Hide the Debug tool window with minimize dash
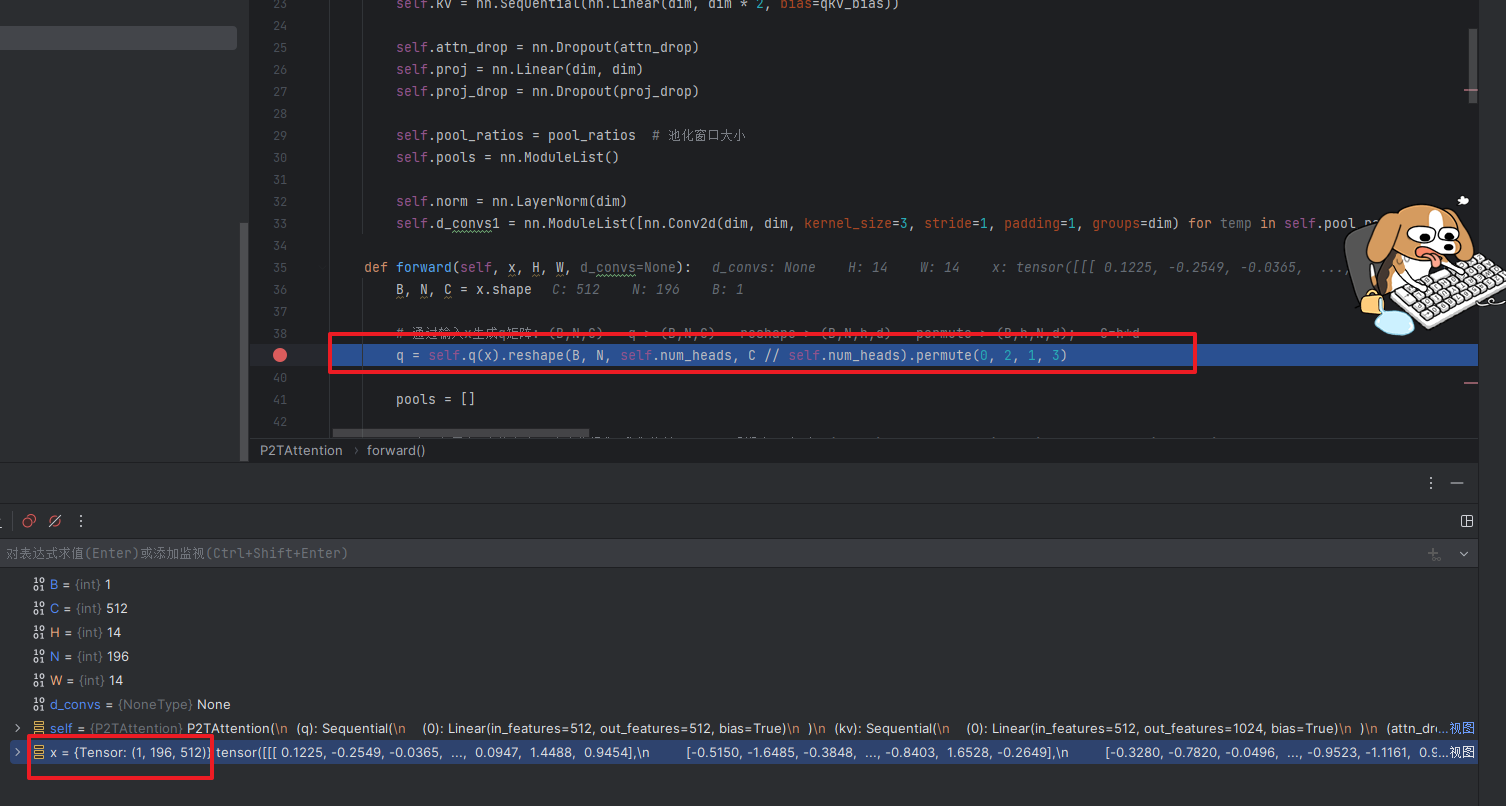Screen dimensions: 1506x806 [1458, 483]
